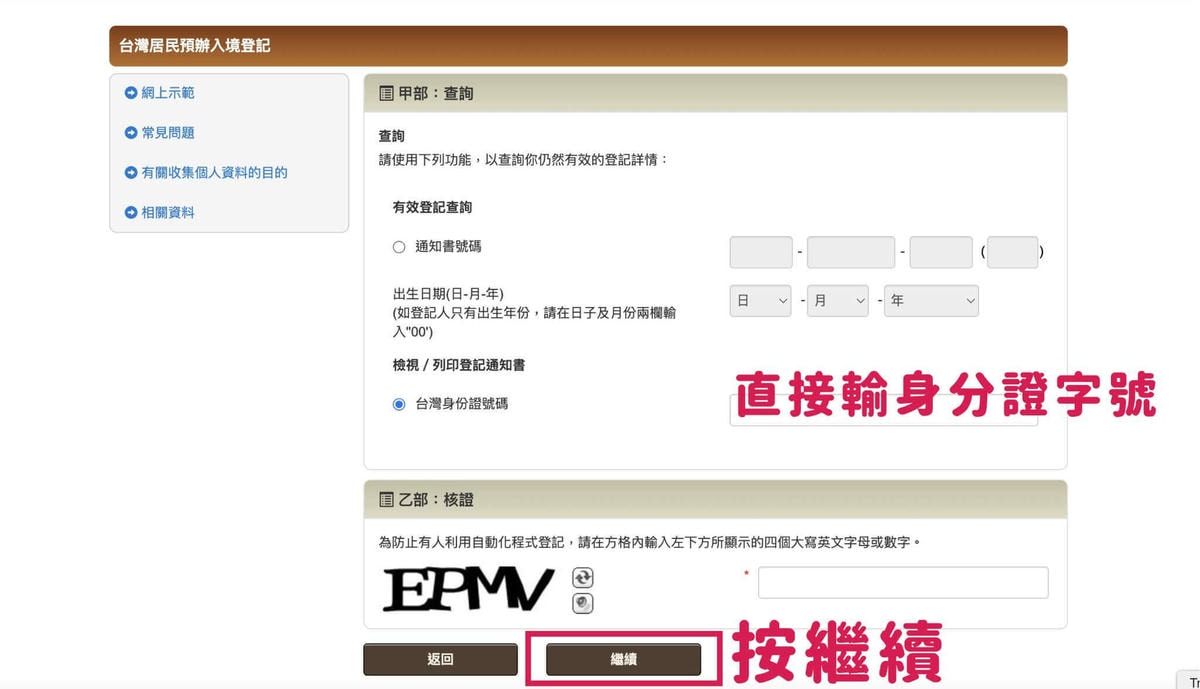Open 有關收集個人資料的目的 link
The height and width of the screenshot is (689, 1200).
click(215, 173)
